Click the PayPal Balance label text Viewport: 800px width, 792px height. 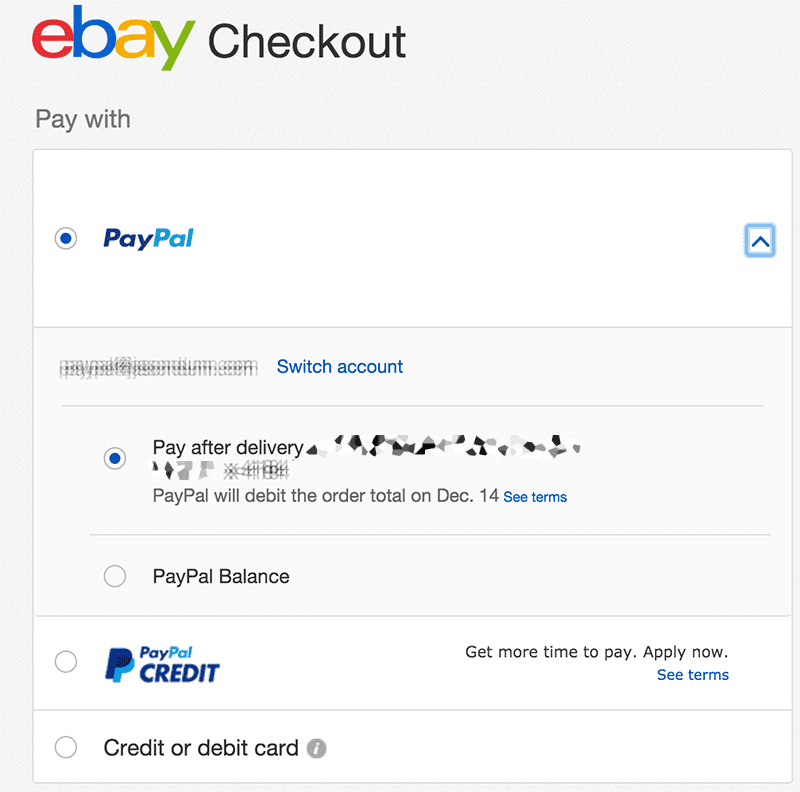click(221, 577)
